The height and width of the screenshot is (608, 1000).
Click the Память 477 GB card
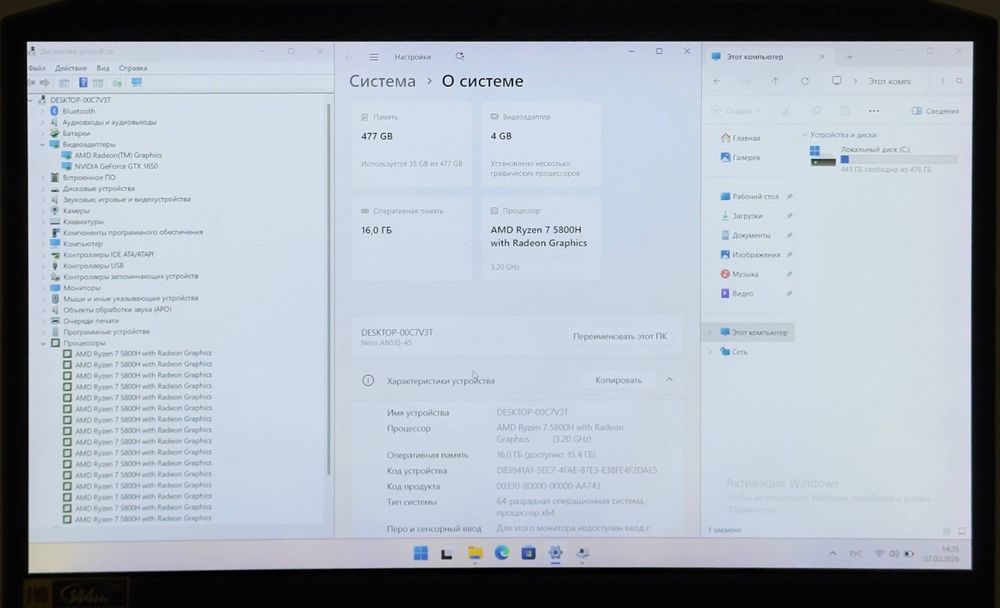(412, 144)
